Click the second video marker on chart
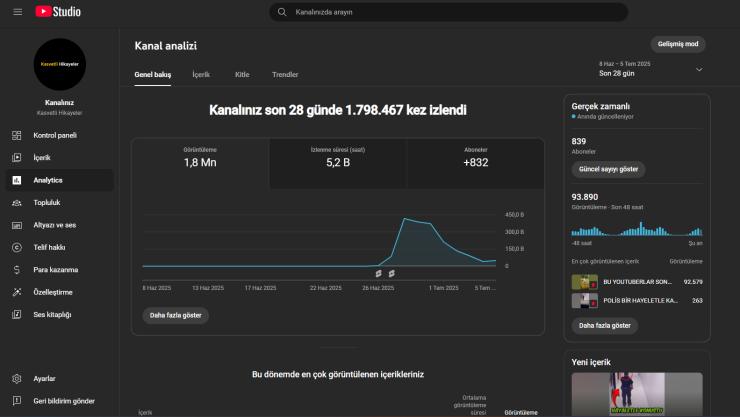Viewport: 740px width, 417px height. pos(392,274)
